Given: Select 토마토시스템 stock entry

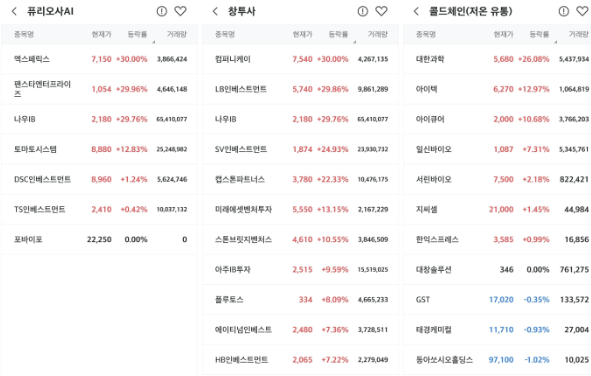Looking at the screenshot, I should (100, 149).
